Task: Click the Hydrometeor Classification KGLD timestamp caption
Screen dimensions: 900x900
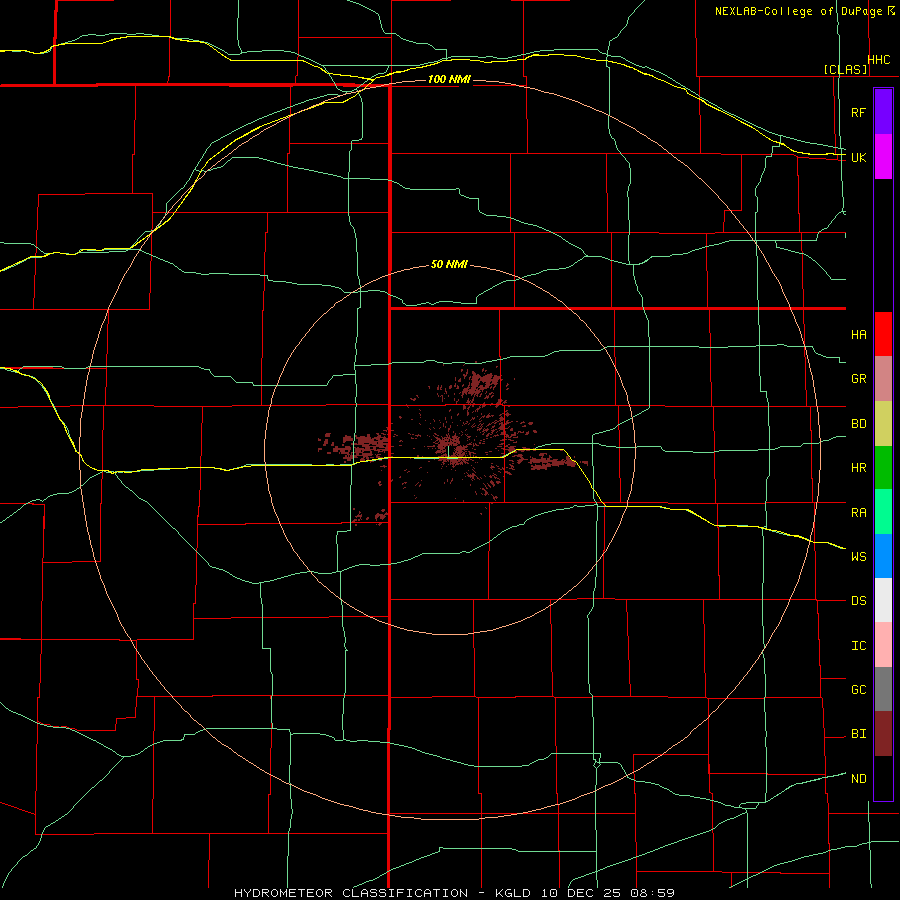Action: [454, 893]
